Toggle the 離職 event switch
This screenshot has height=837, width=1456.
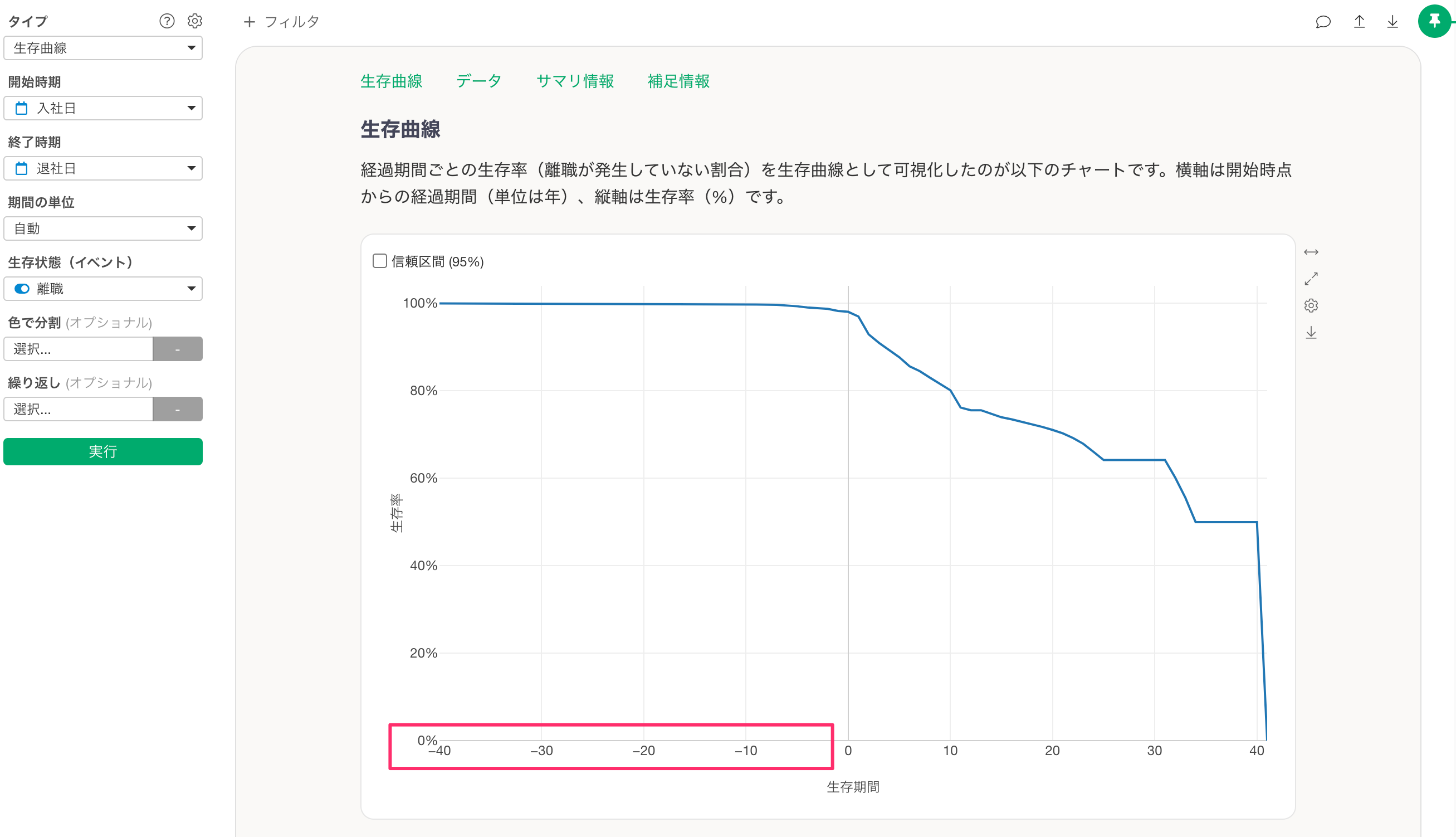[x=22, y=289]
